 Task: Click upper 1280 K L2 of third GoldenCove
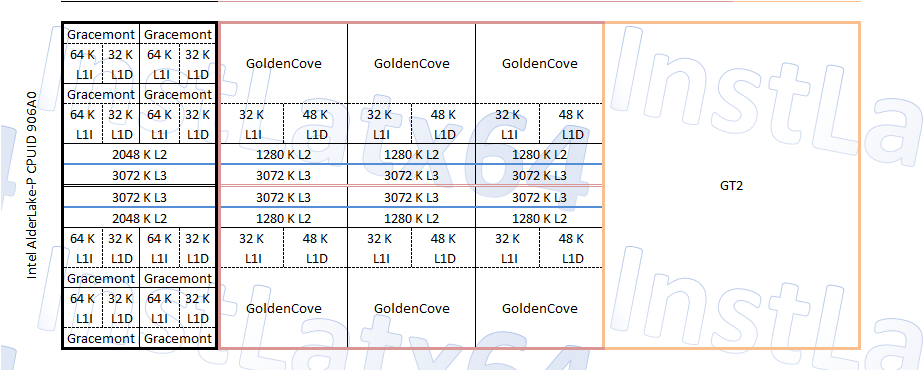tap(540, 154)
